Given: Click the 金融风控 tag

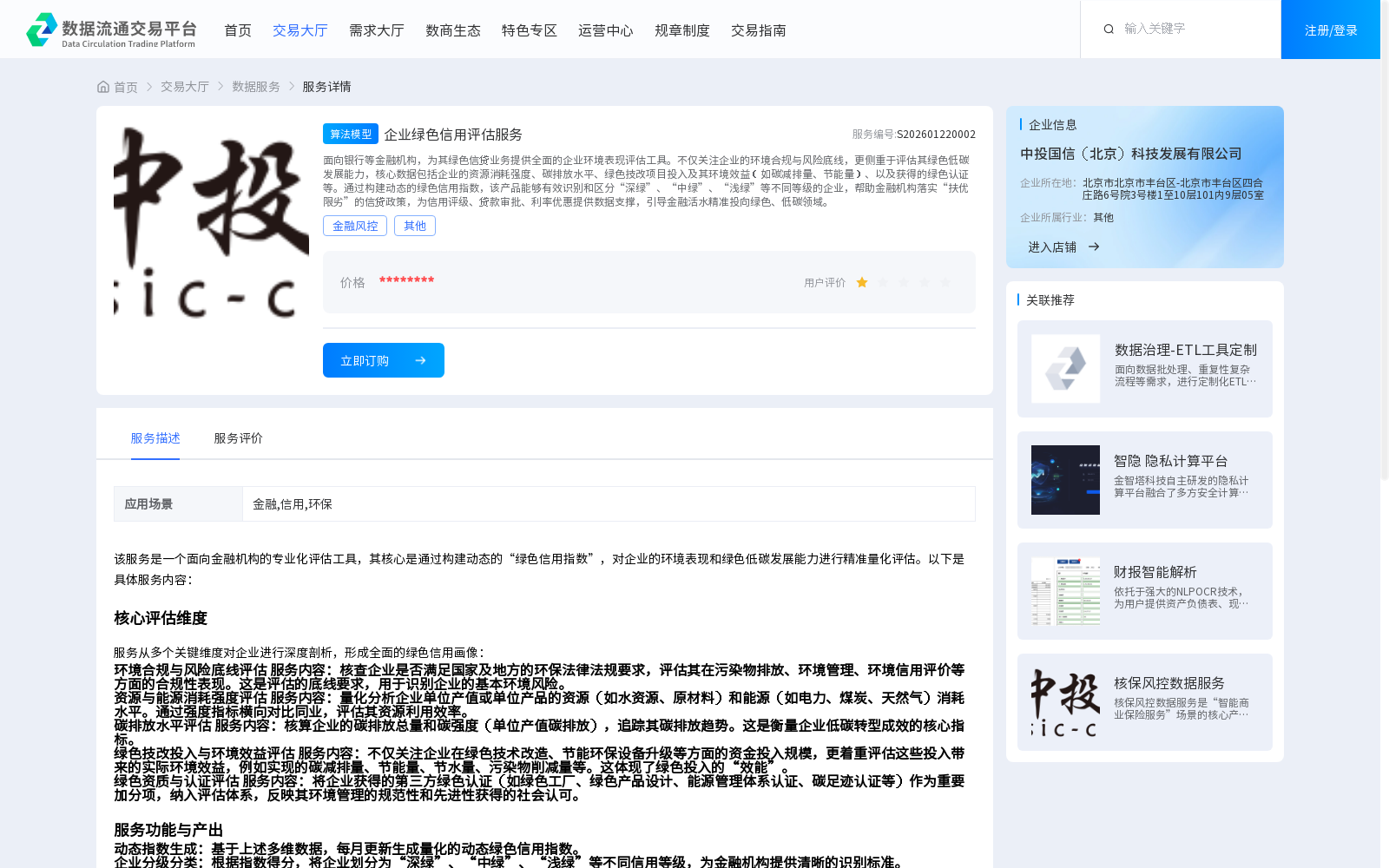Looking at the screenshot, I should (x=355, y=226).
